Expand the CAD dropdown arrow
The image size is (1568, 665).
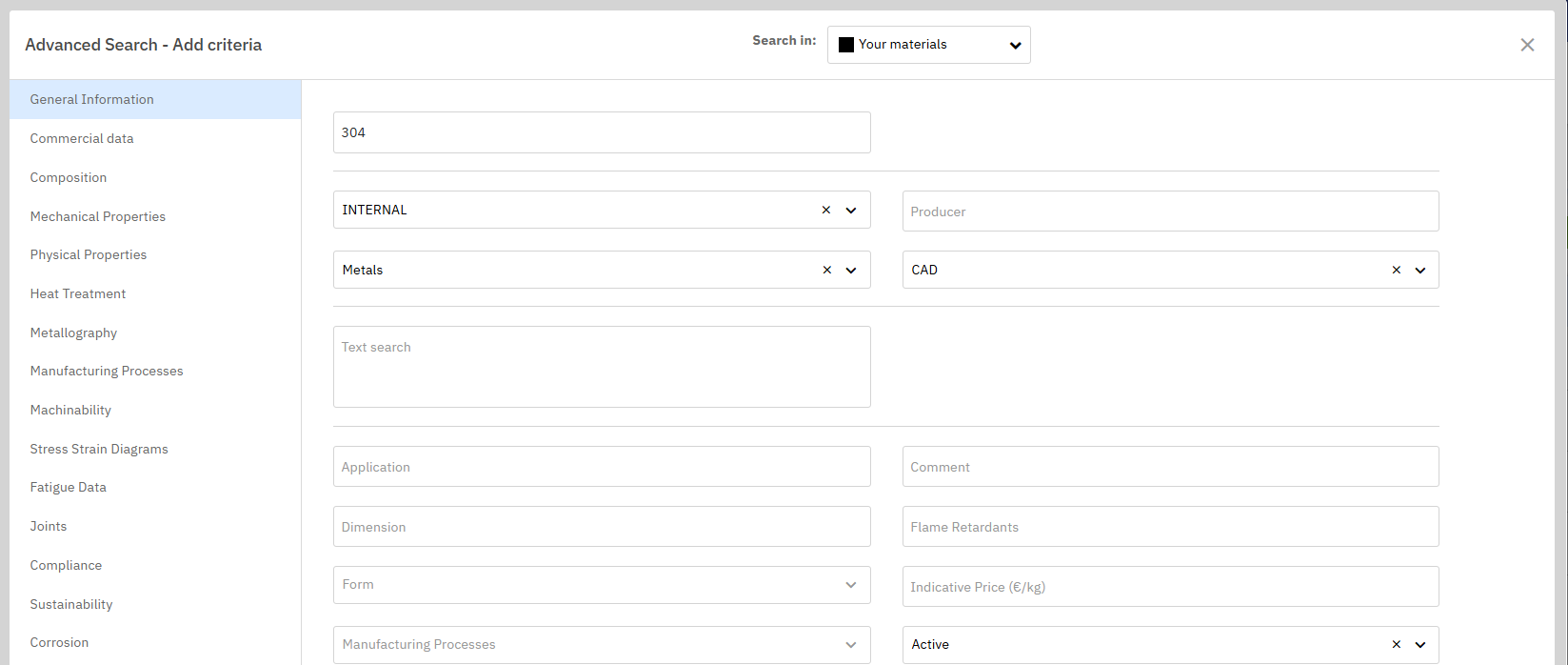[x=1420, y=271]
